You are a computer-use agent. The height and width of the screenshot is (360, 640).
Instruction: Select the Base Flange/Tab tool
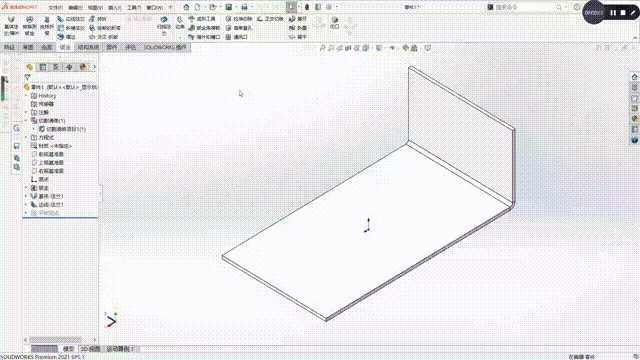pos(11,26)
